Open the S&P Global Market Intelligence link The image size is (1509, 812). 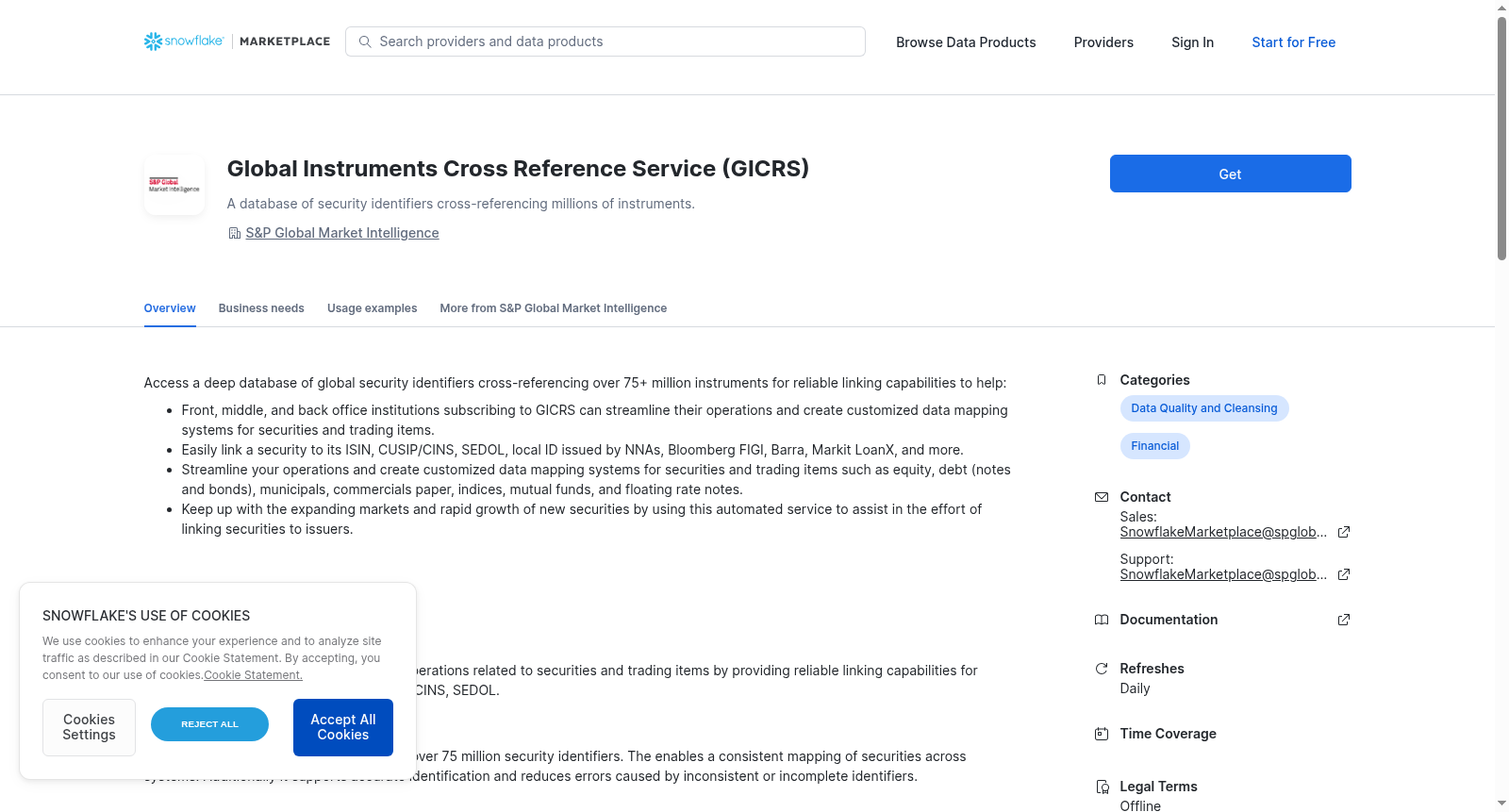pyautogui.click(x=342, y=233)
